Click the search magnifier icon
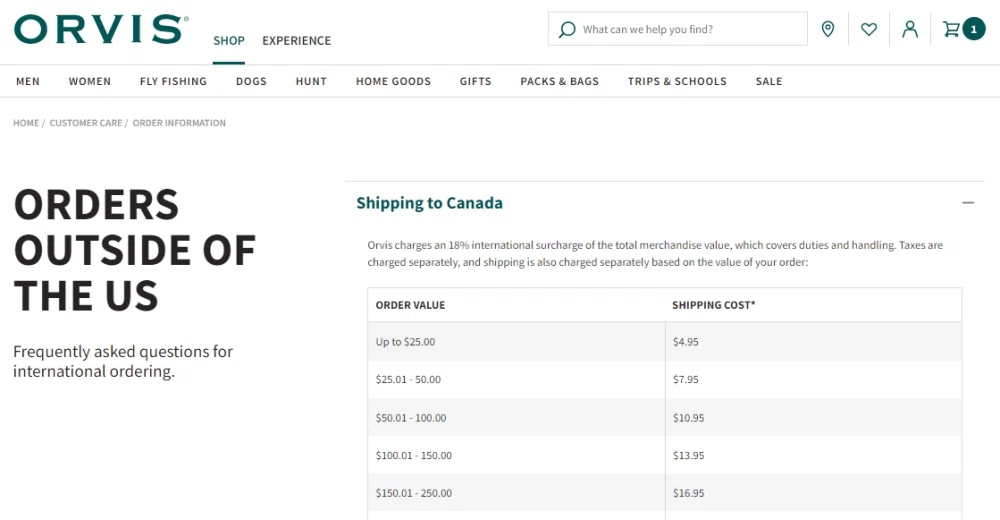 (x=567, y=29)
